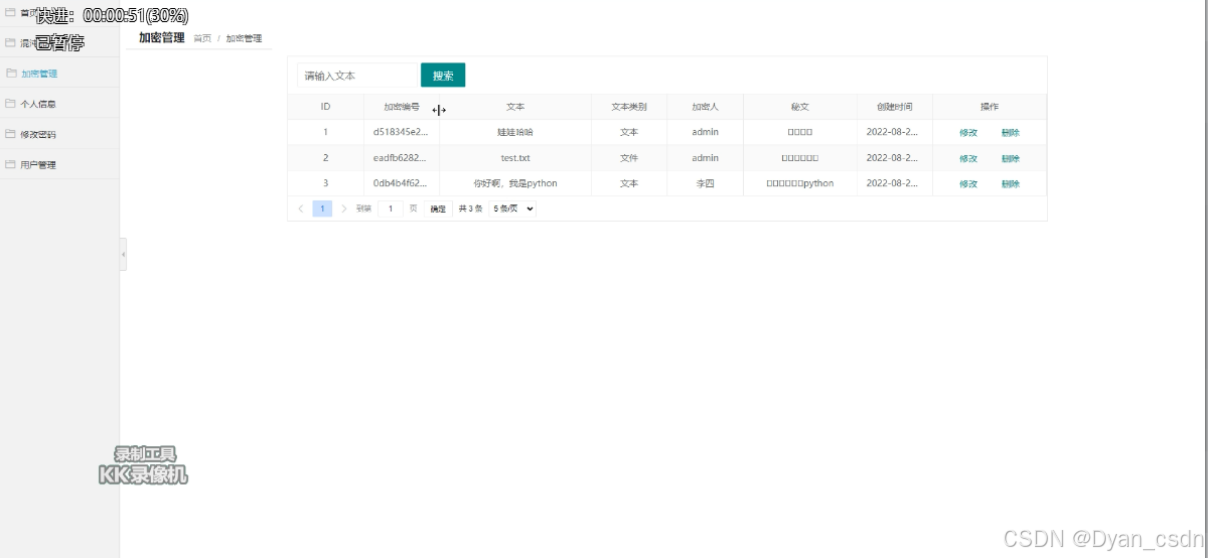Click 删除 in the row with ID 1
This screenshot has height=558, width=1208.
(1010, 132)
